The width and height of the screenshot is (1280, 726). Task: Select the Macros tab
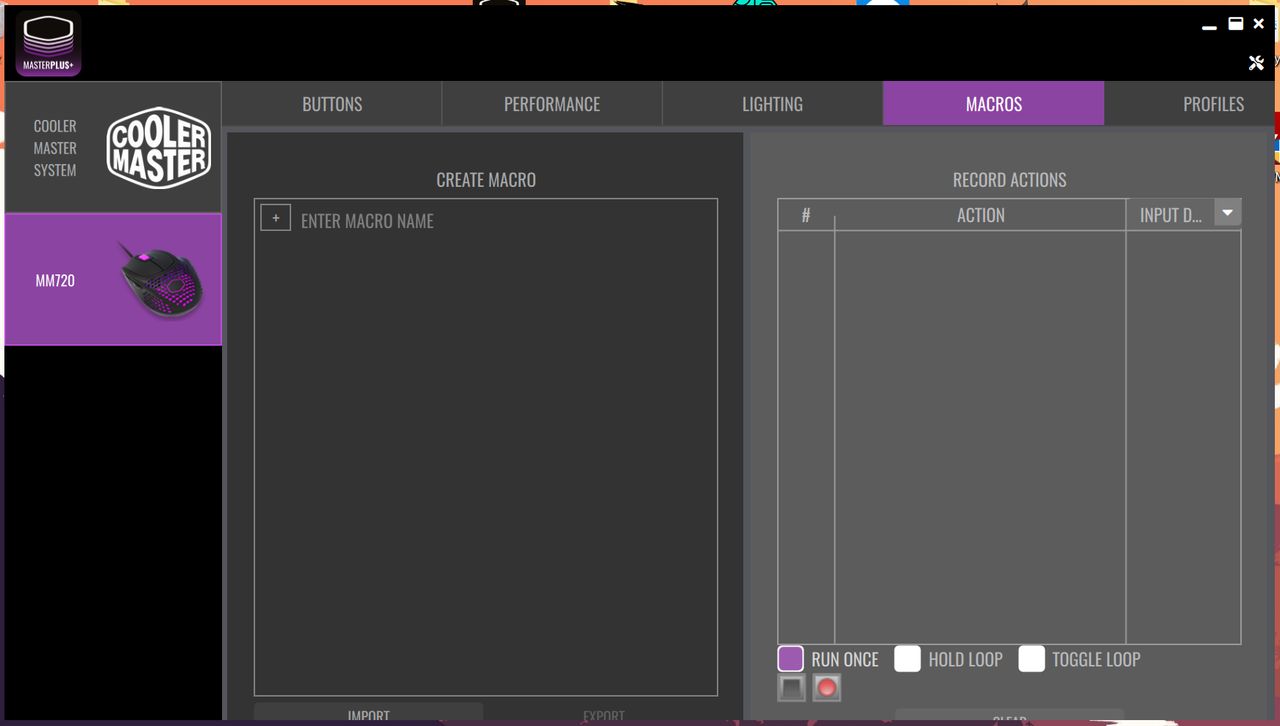994,104
